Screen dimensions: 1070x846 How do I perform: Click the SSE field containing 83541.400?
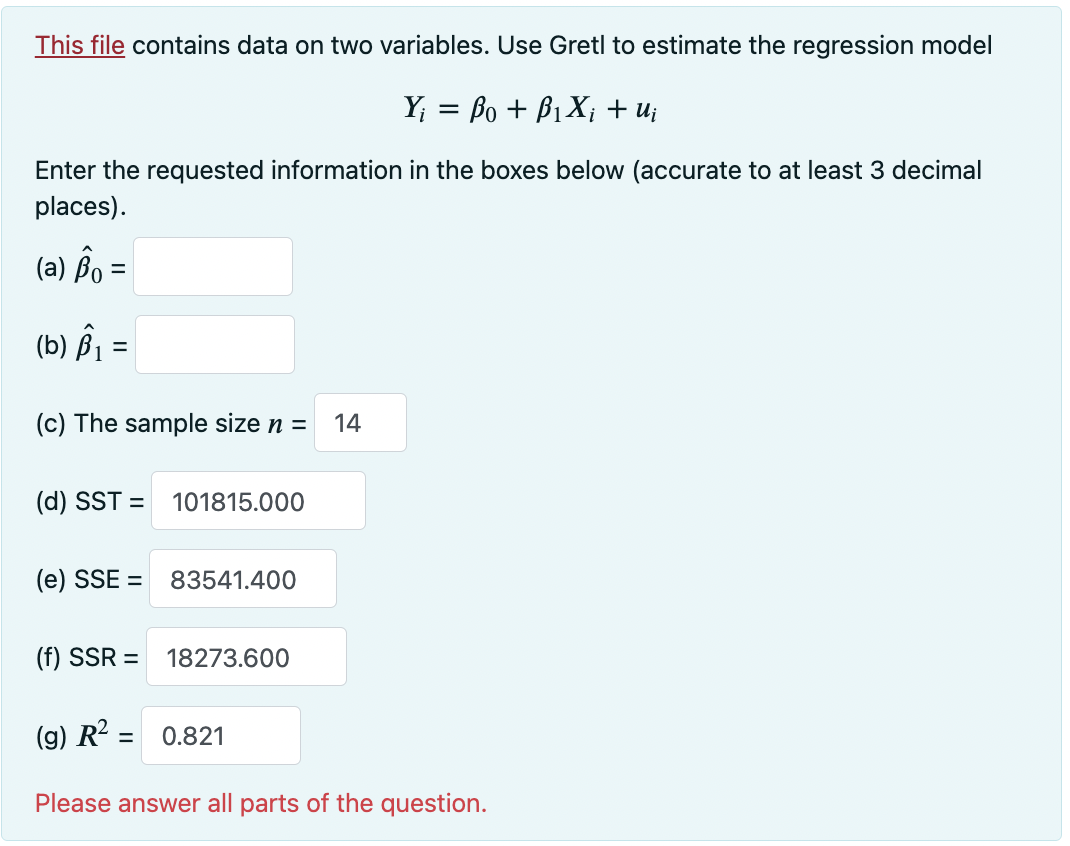(243, 579)
